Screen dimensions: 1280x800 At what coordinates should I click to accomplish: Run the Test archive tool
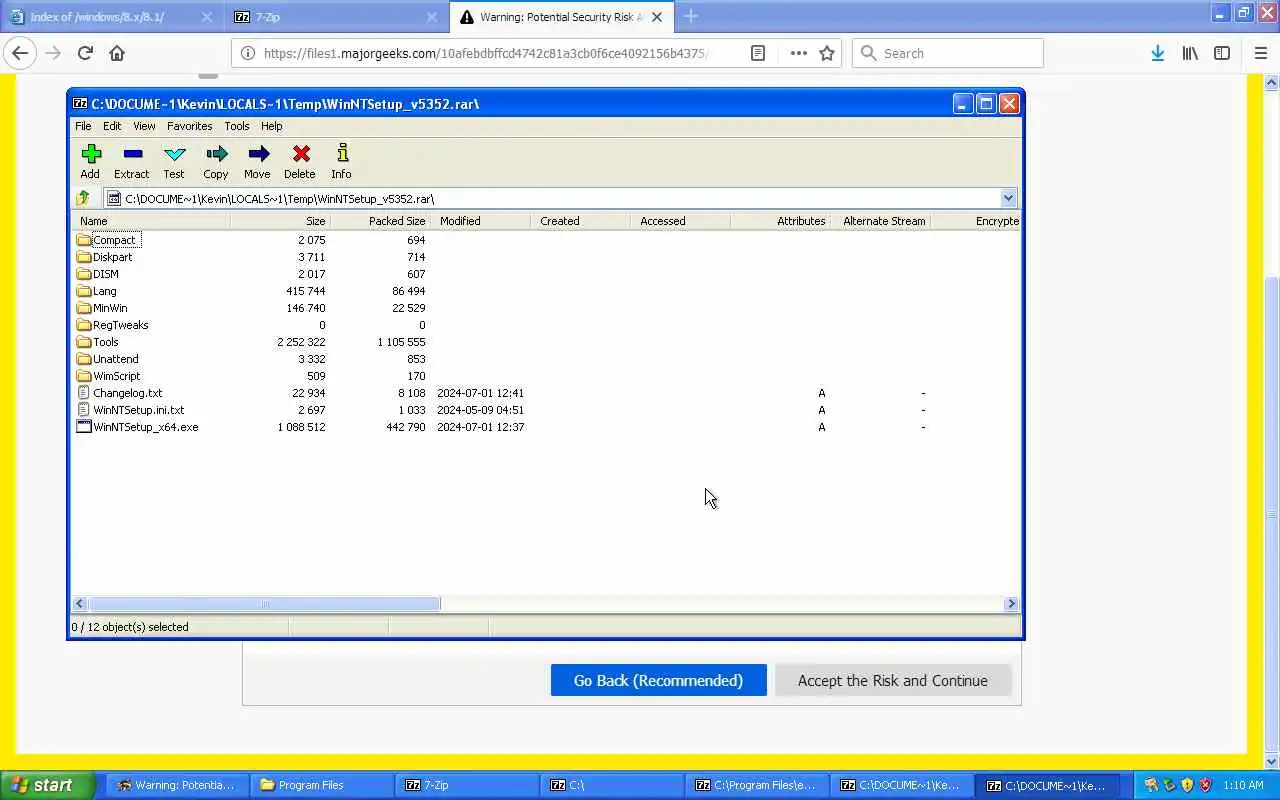(x=174, y=154)
